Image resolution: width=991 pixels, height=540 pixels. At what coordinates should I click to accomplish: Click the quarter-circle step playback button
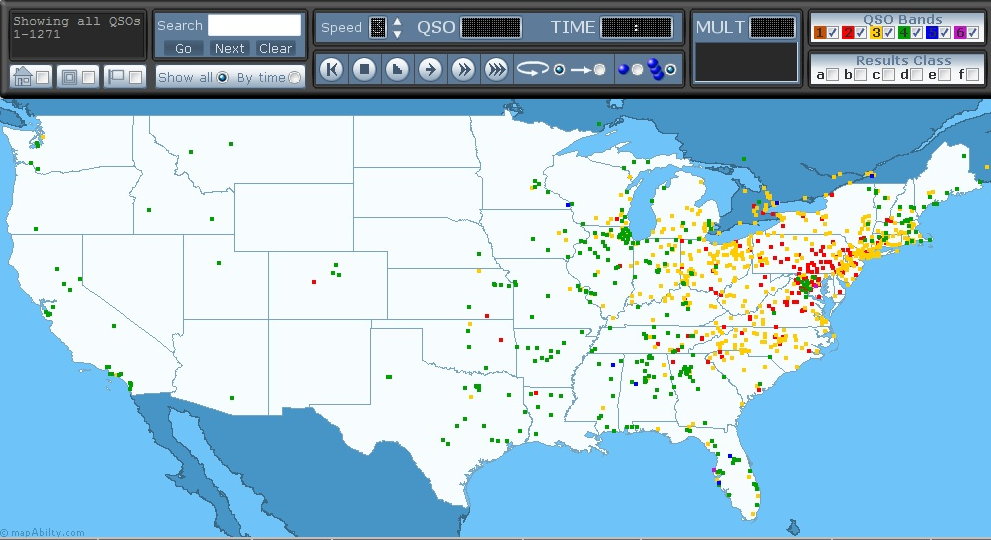397,69
